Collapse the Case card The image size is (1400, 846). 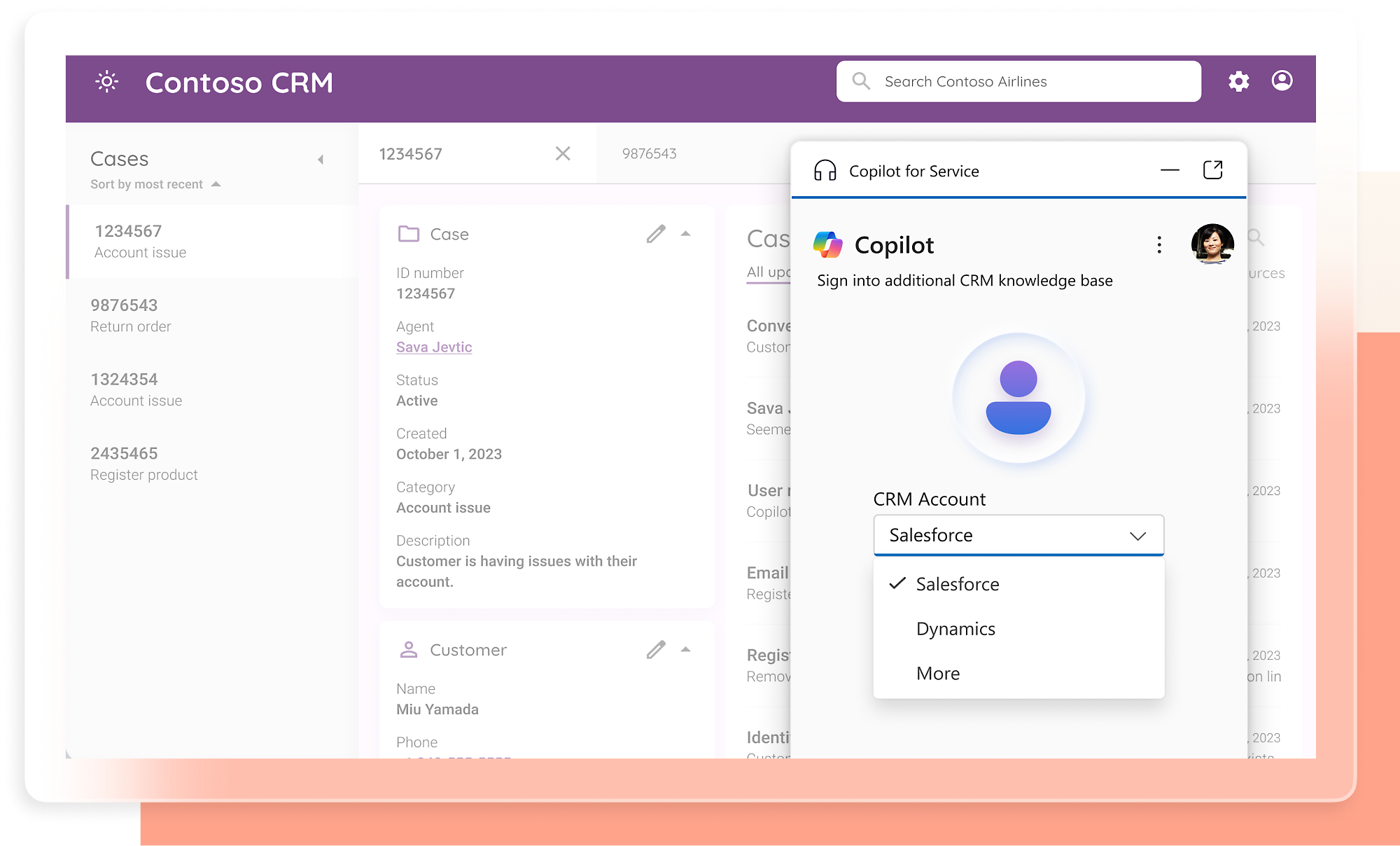(686, 234)
